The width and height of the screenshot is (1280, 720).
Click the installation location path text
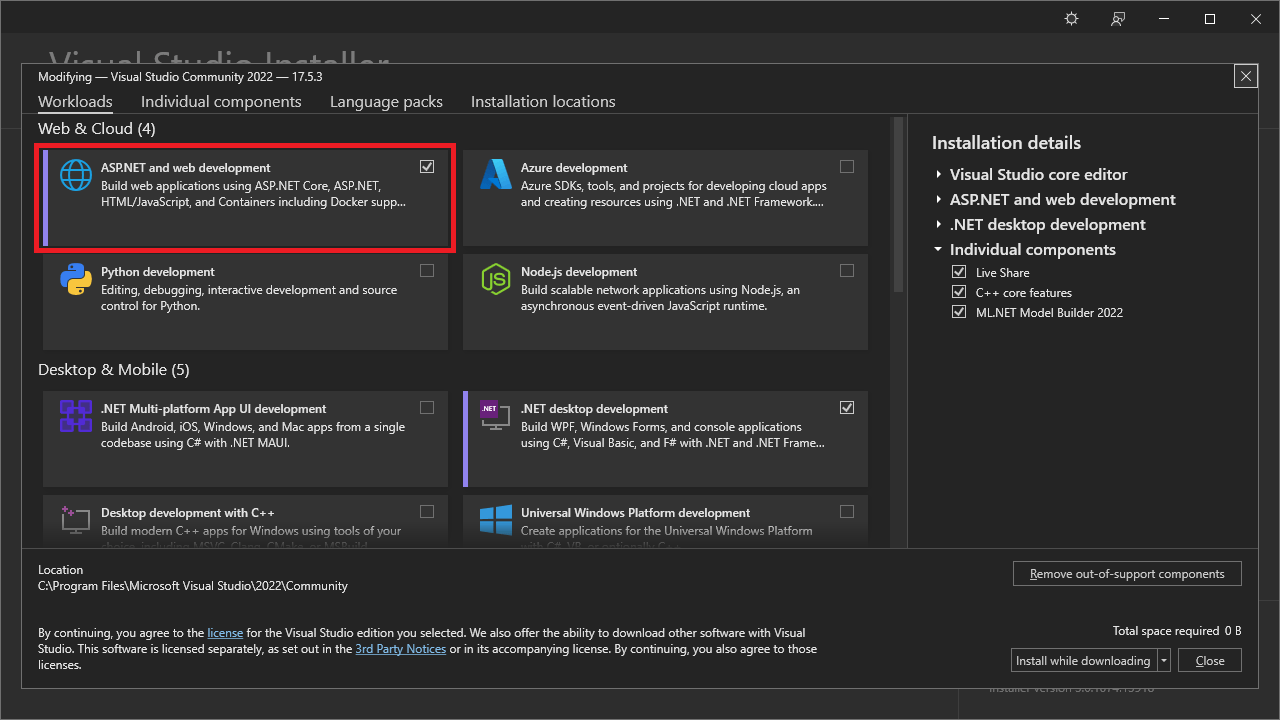193,586
